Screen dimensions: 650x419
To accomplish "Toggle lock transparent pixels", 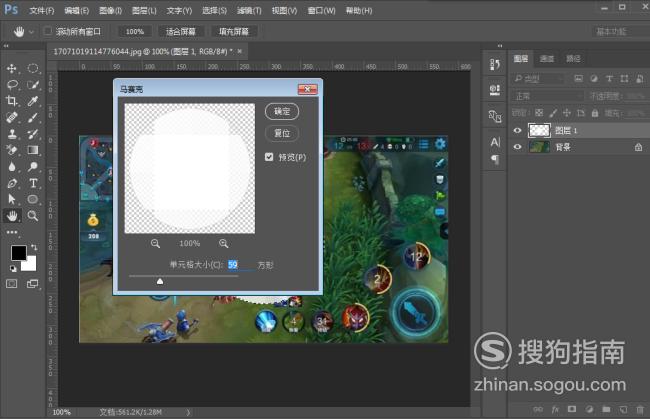I will (538, 113).
